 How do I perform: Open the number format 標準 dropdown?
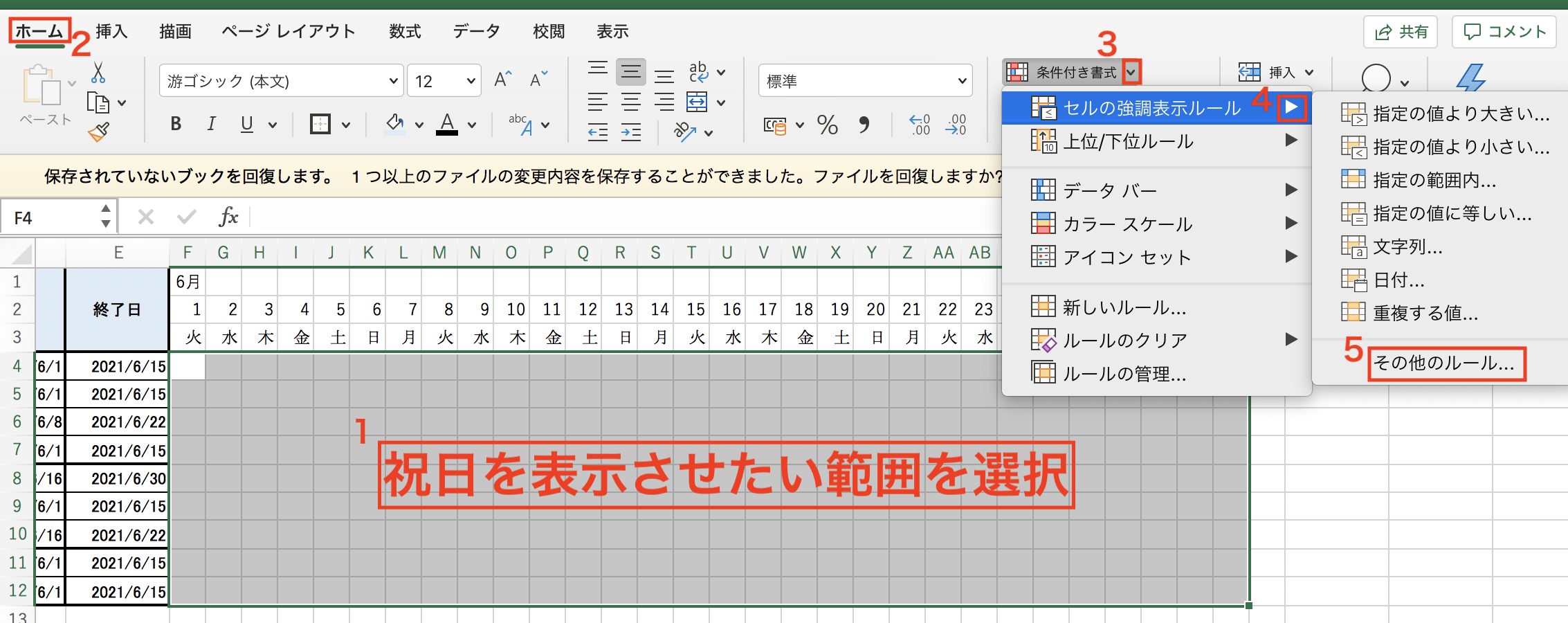[962, 82]
